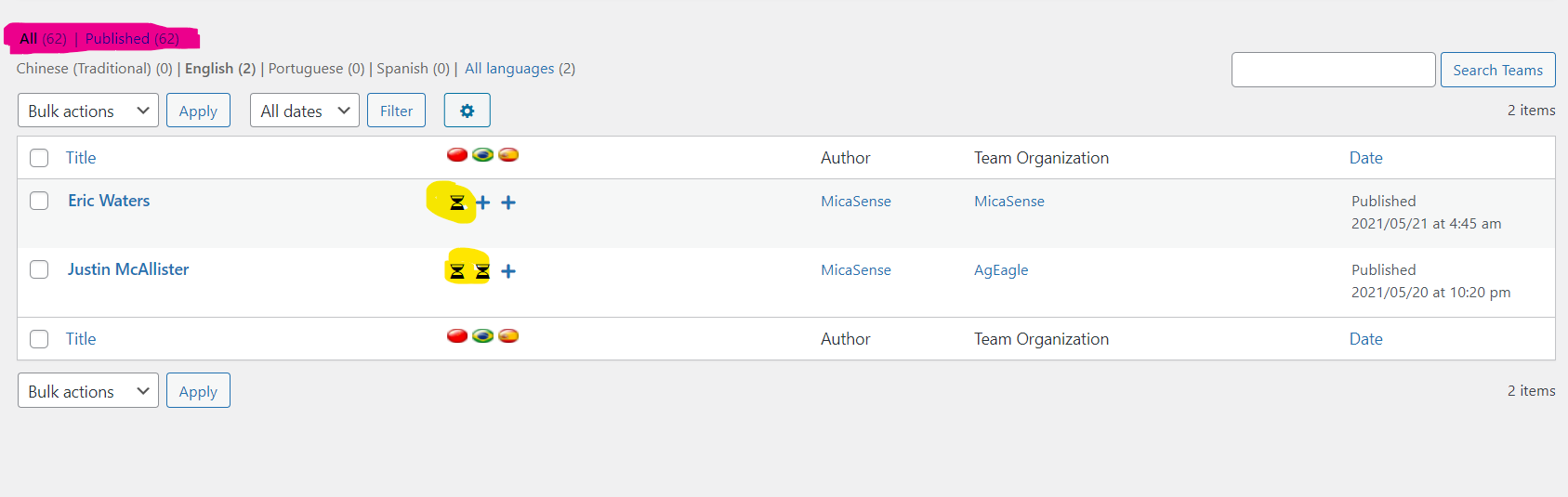Expand the All dates dropdown
1568x497 pixels.
click(304, 111)
